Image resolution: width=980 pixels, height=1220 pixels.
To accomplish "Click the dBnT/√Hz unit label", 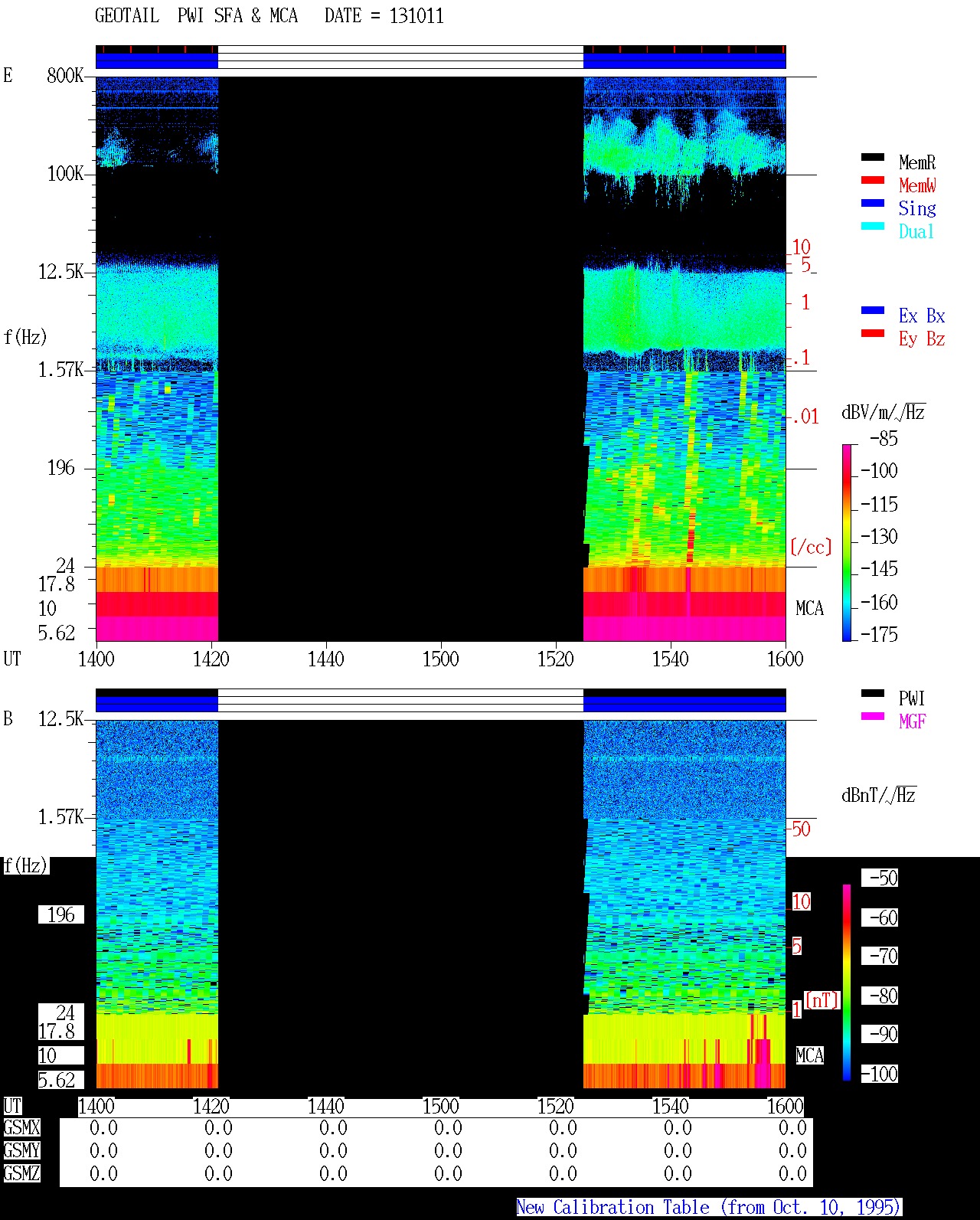I will coord(879,795).
